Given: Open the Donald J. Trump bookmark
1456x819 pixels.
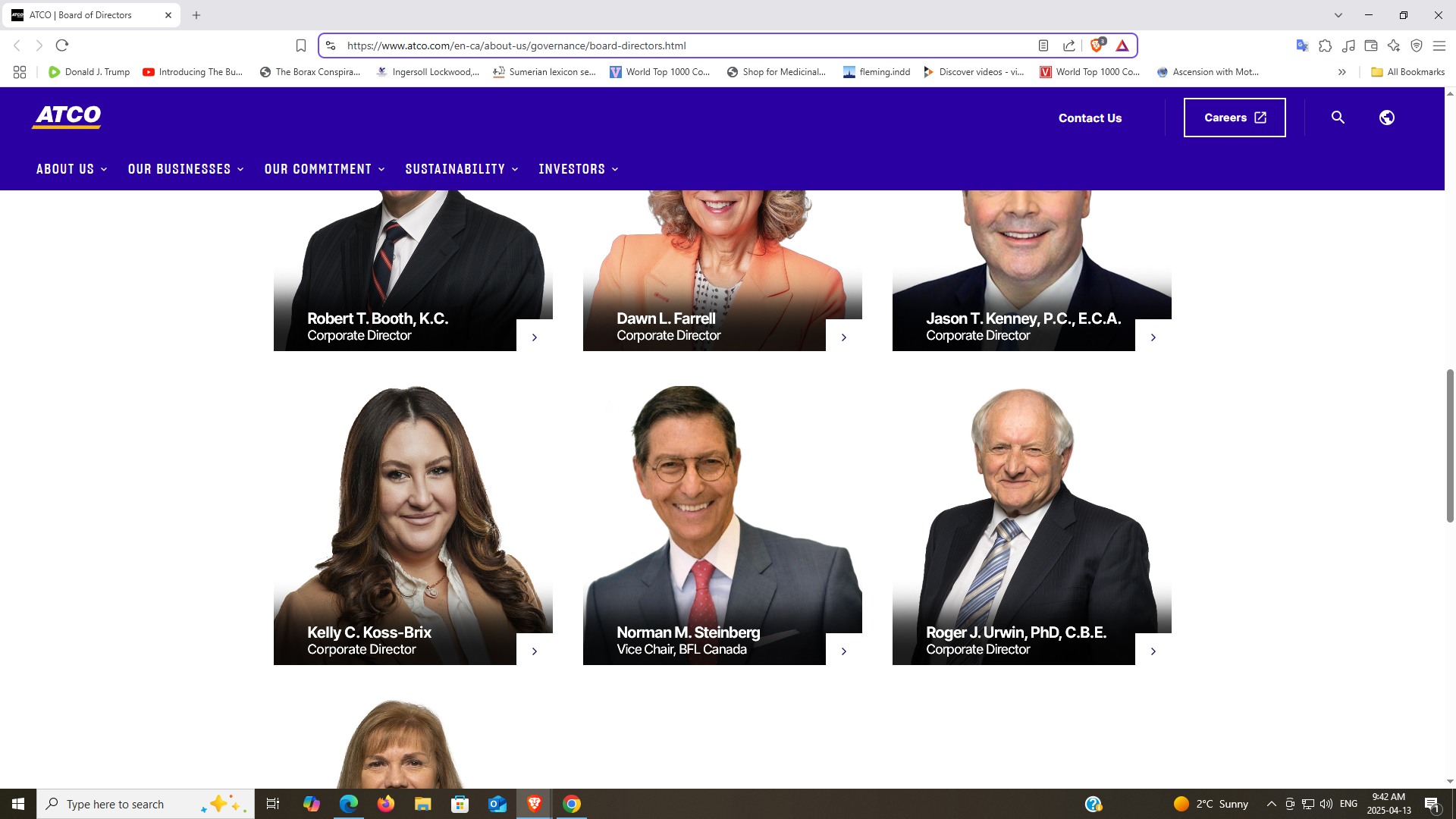Looking at the screenshot, I should coord(89,72).
